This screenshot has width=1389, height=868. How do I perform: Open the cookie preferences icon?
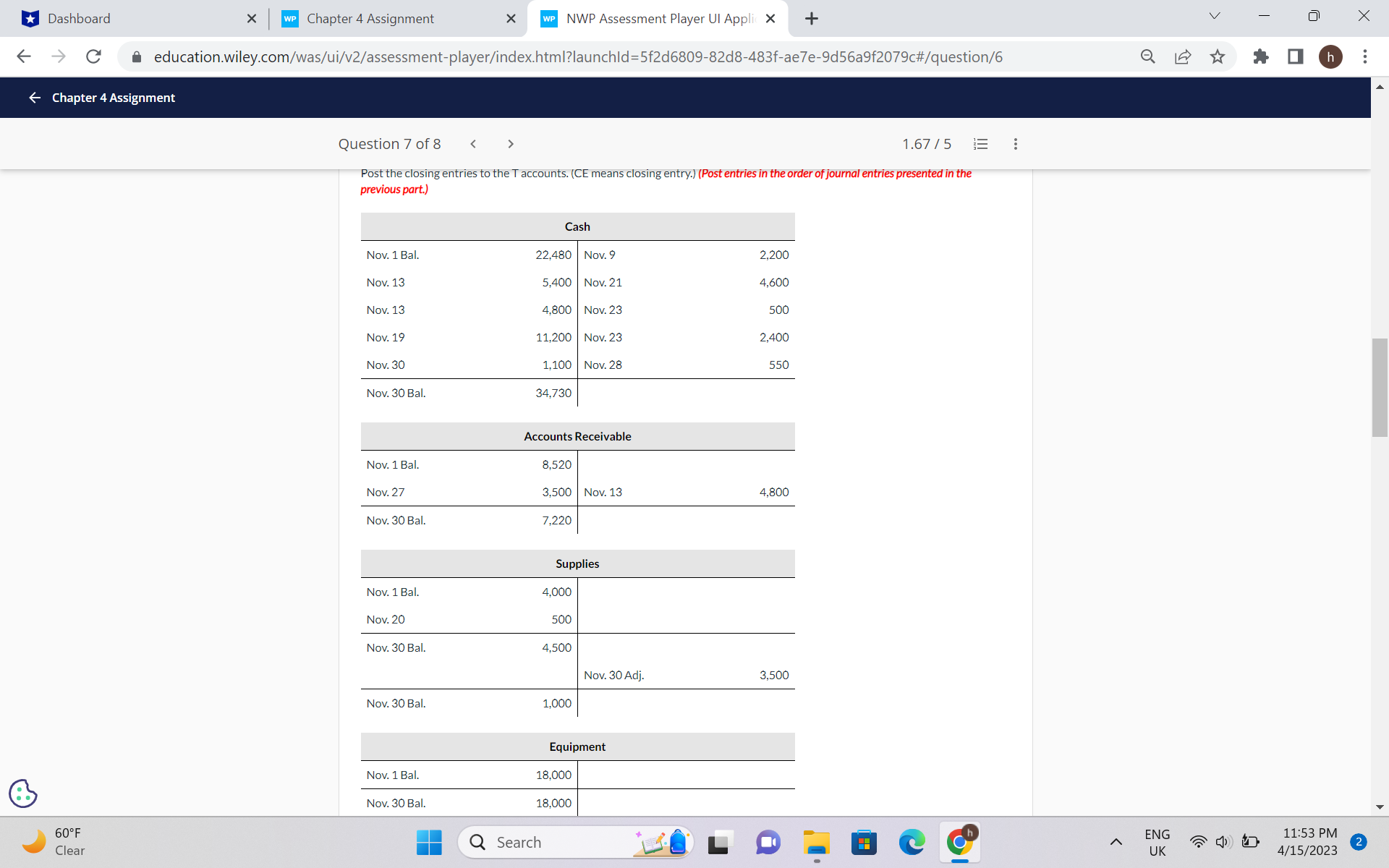(23, 793)
